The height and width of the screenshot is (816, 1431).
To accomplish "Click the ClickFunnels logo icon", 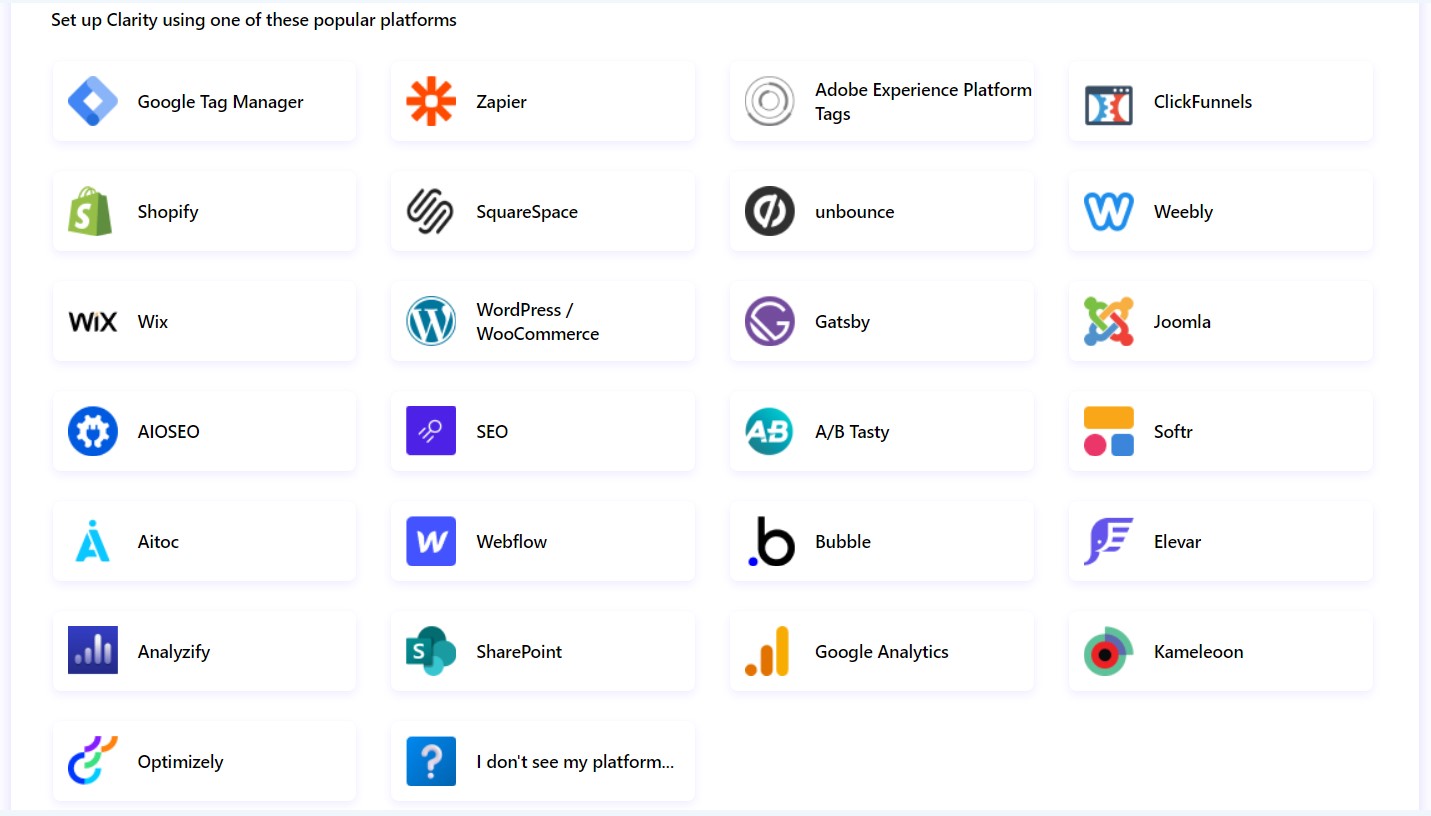I will point(1109,104).
